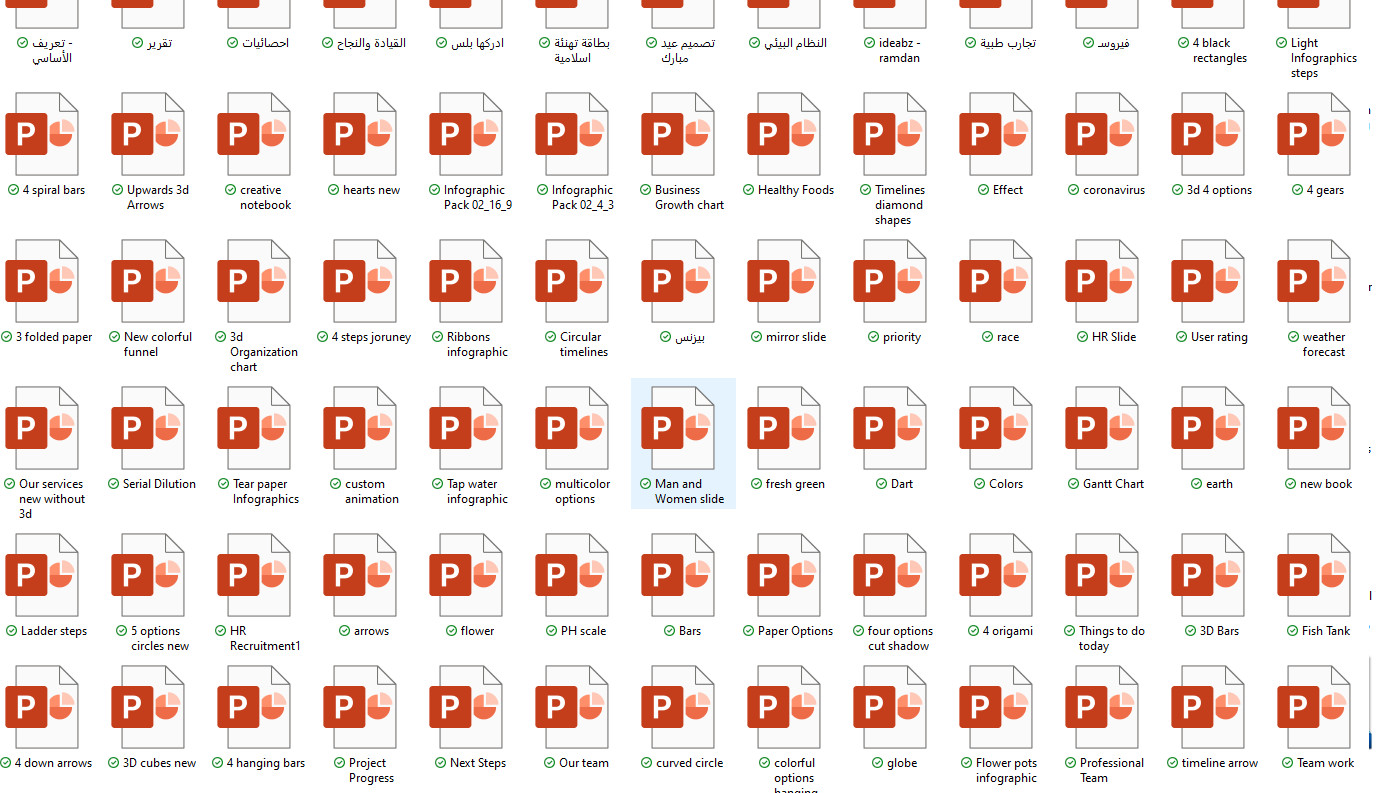
Task: Click the '4 steps joruney' file label
Action: 371,337
